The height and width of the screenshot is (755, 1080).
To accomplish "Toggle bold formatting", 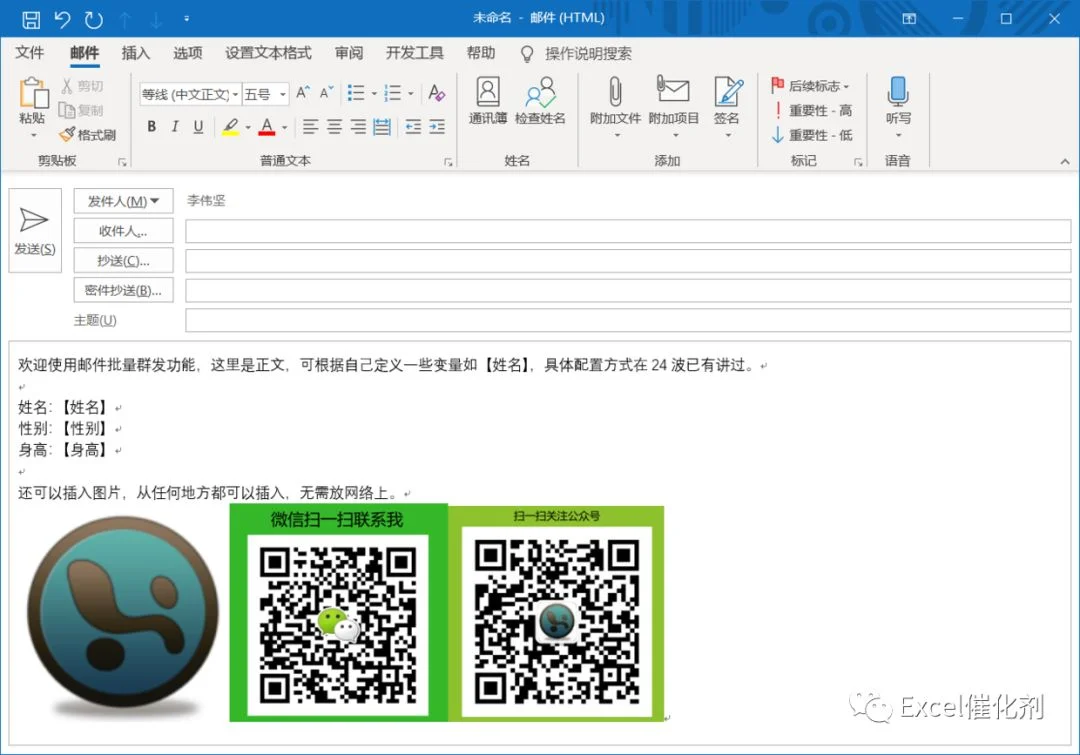I will 152,127.
